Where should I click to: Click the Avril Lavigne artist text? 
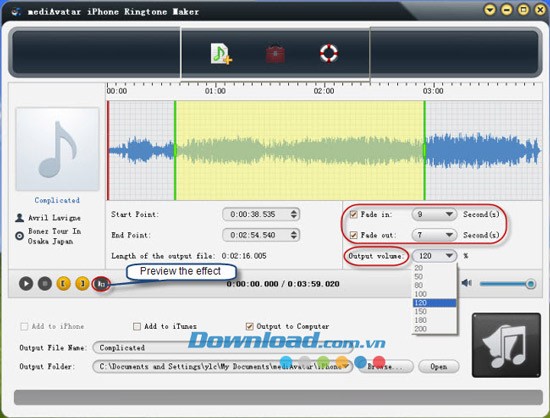coord(54,218)
